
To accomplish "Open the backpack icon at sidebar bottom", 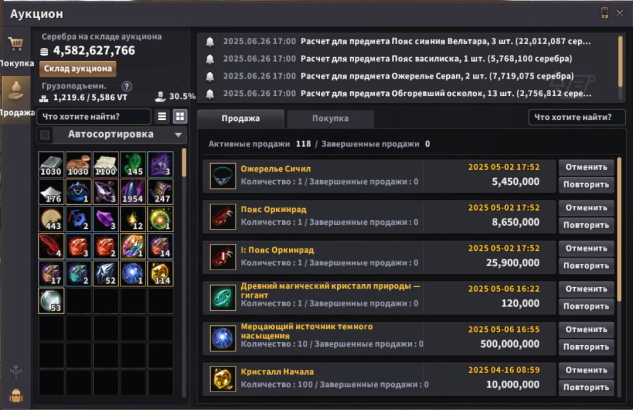I will 16,395.
